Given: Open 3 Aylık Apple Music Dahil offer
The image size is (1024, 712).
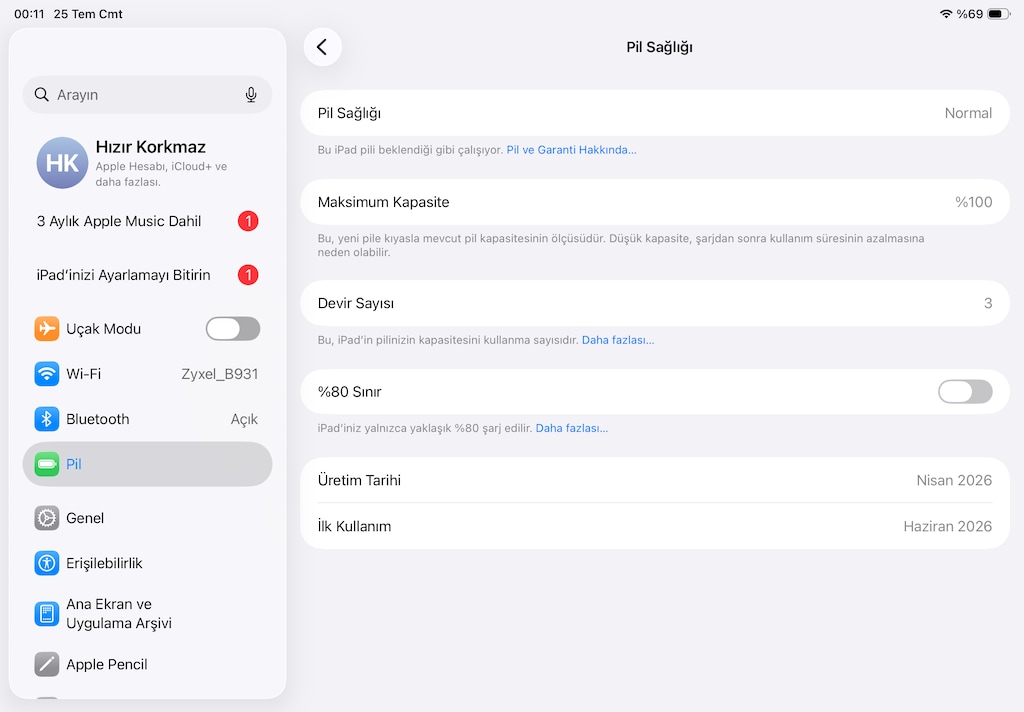Looking at the screenshot, I should coord(148,221).
